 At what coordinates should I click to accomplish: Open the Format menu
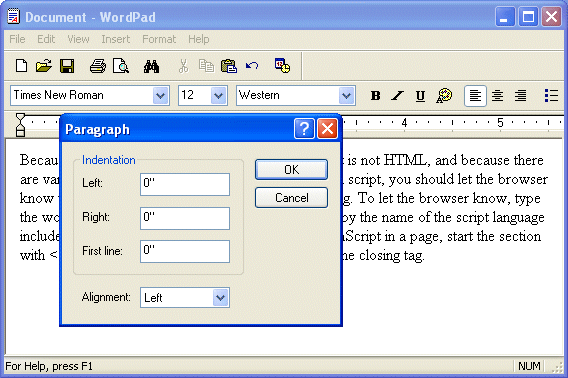159,39
